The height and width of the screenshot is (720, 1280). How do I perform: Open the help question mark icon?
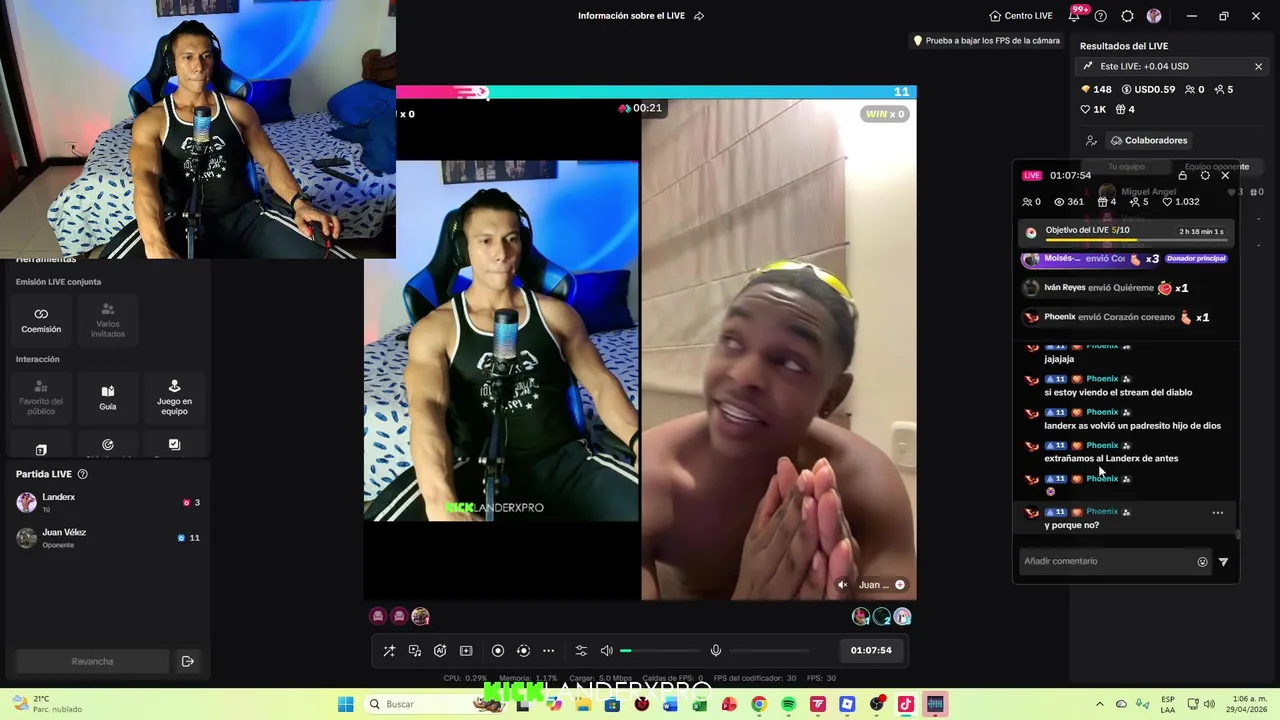coord(1101,16)
